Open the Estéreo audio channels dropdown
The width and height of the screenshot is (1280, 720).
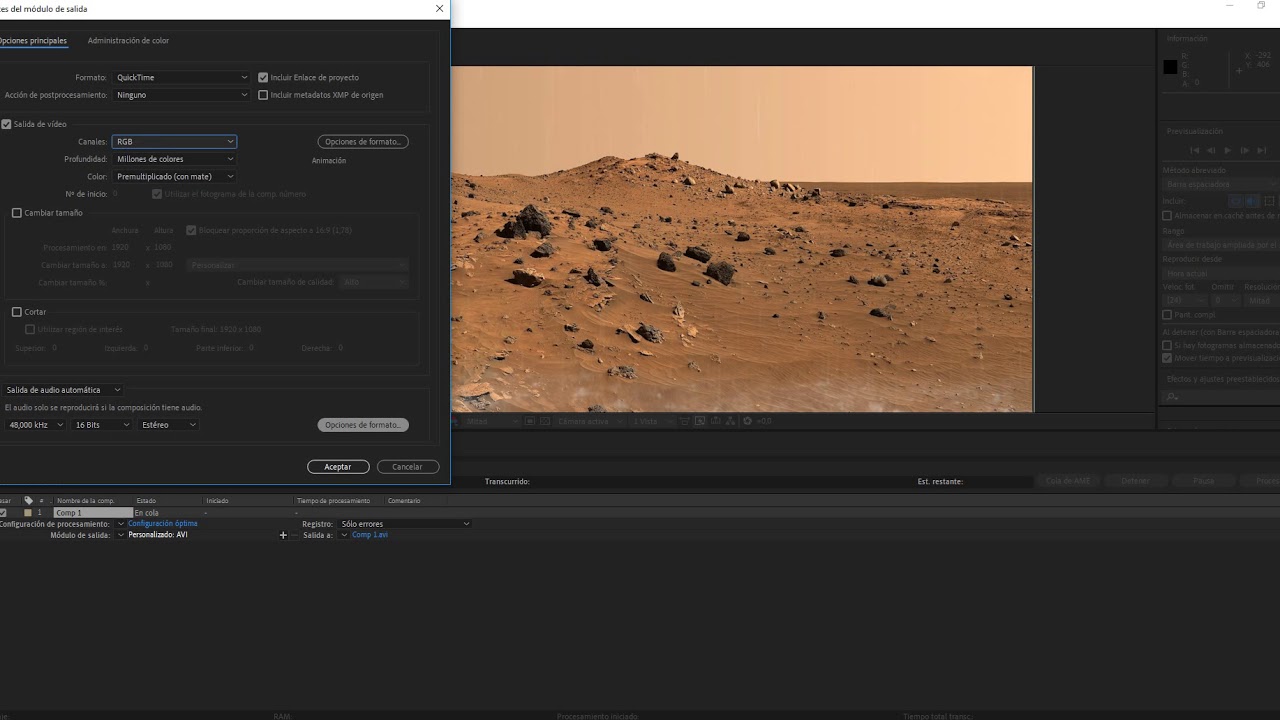168,425
